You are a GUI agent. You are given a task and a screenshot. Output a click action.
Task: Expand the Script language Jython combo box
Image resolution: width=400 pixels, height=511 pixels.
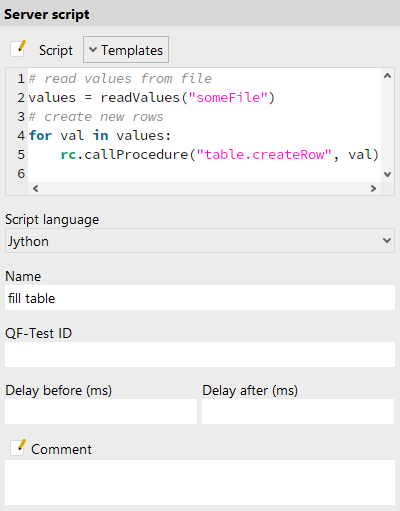pos(200,241)
